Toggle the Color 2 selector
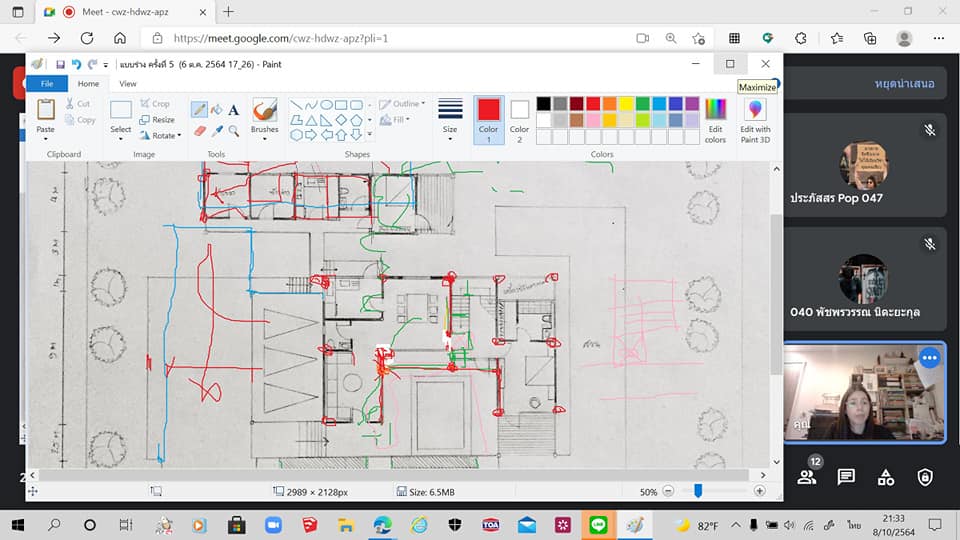 [520, 118]
